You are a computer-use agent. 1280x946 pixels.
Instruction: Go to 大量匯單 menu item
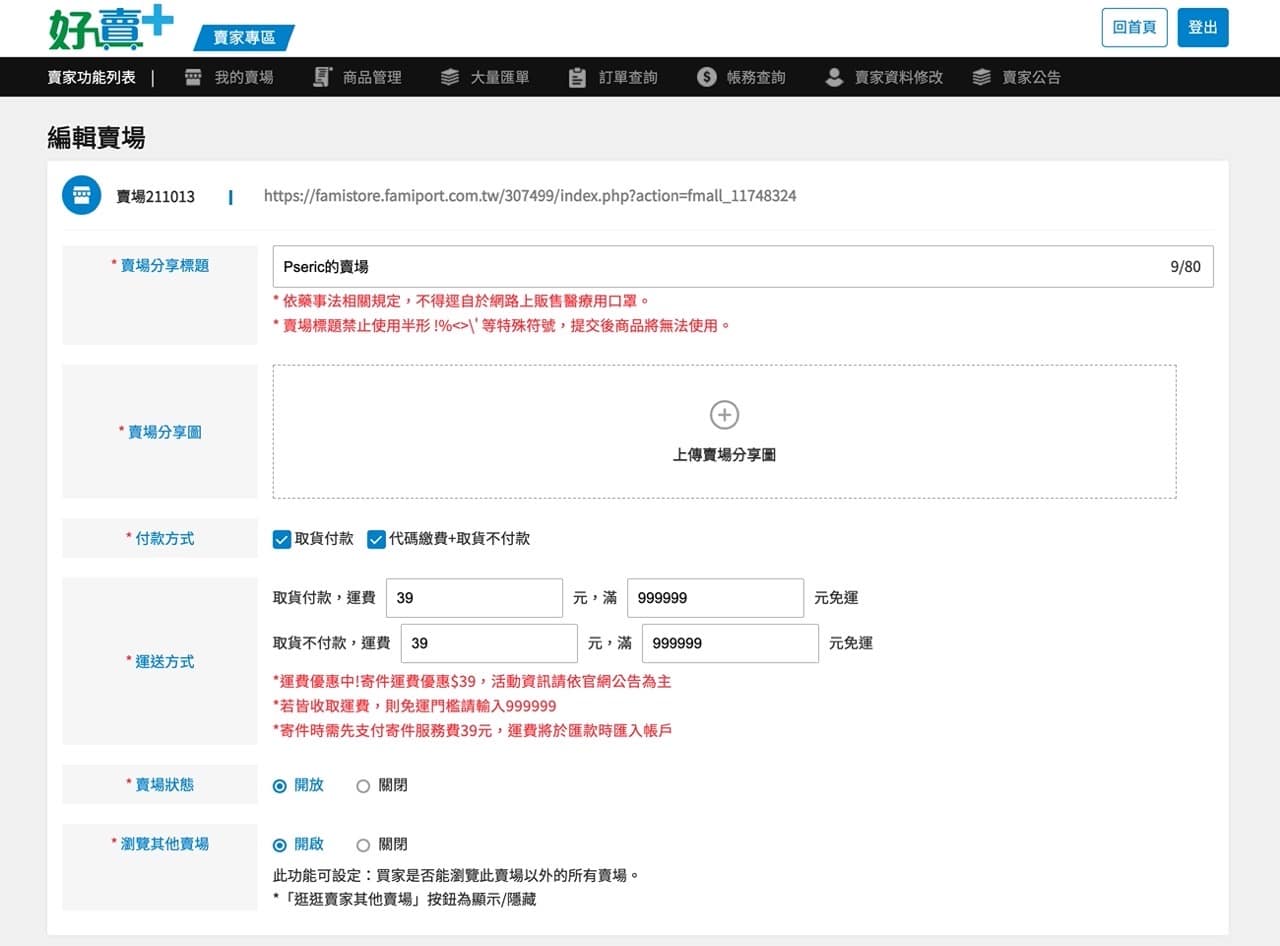pyautogui.click(x=500, y=77)
